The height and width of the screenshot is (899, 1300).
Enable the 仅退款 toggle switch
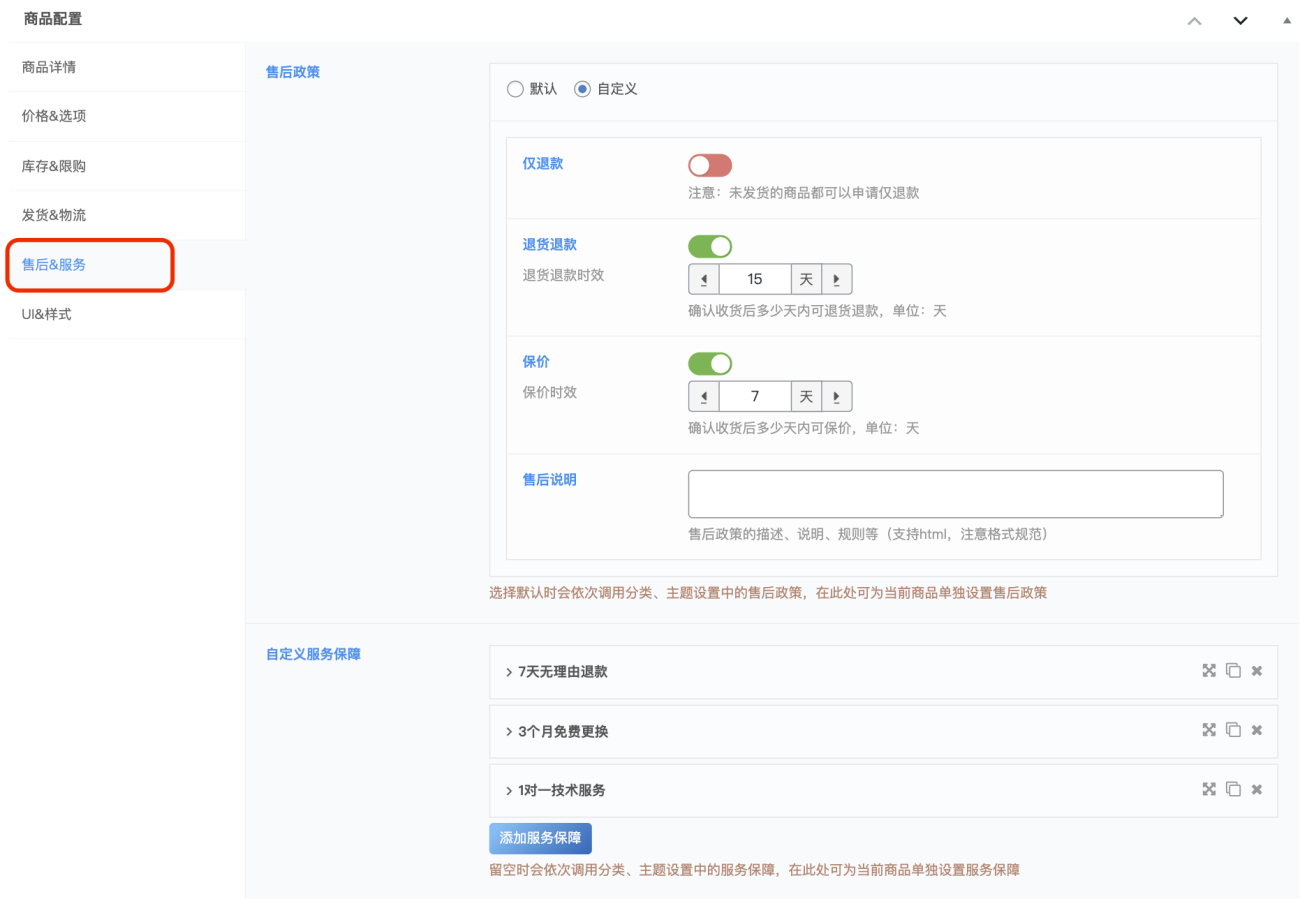[709, 165]
